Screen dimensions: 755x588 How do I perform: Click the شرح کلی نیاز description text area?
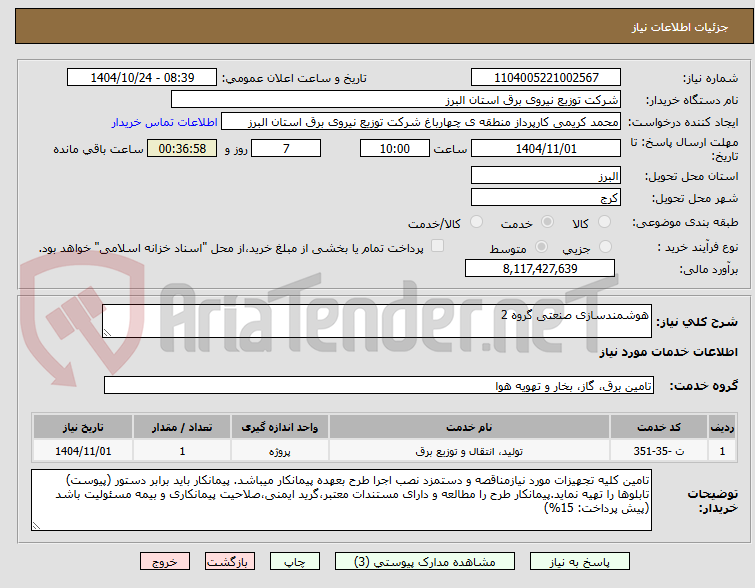pyautogui.click(x=377, y=321)
